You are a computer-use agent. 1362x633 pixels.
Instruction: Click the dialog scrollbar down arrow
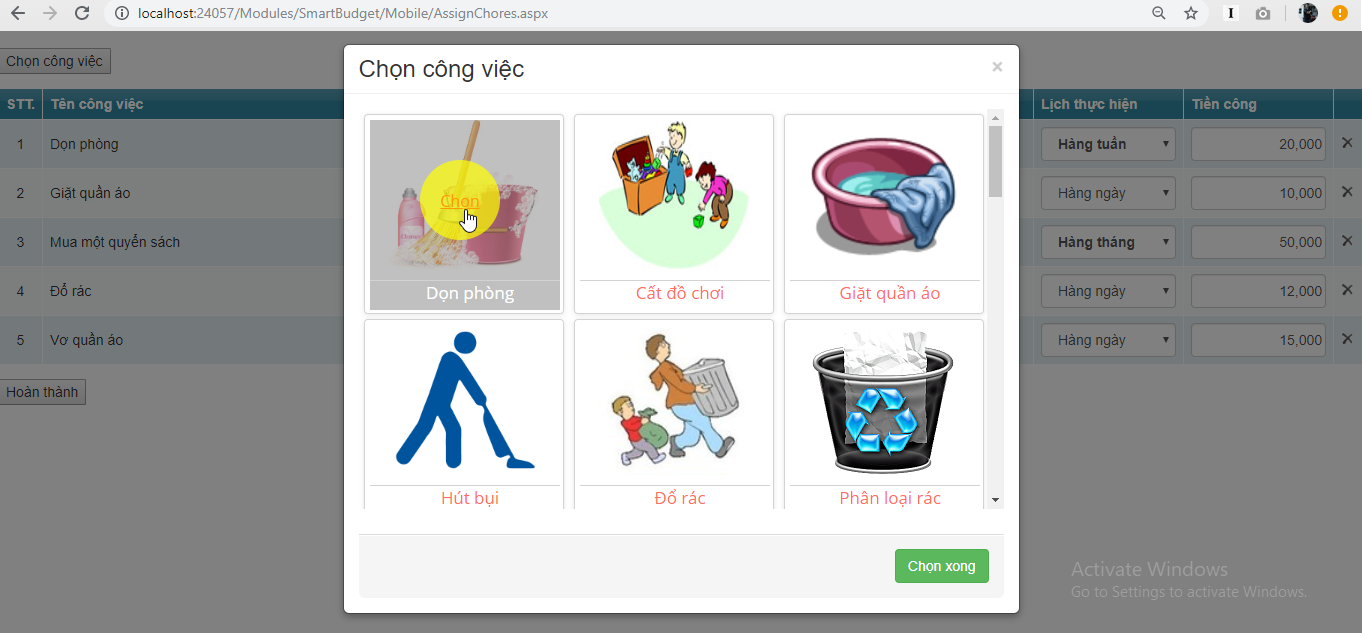pyautogui.click(x=995, y=500)
